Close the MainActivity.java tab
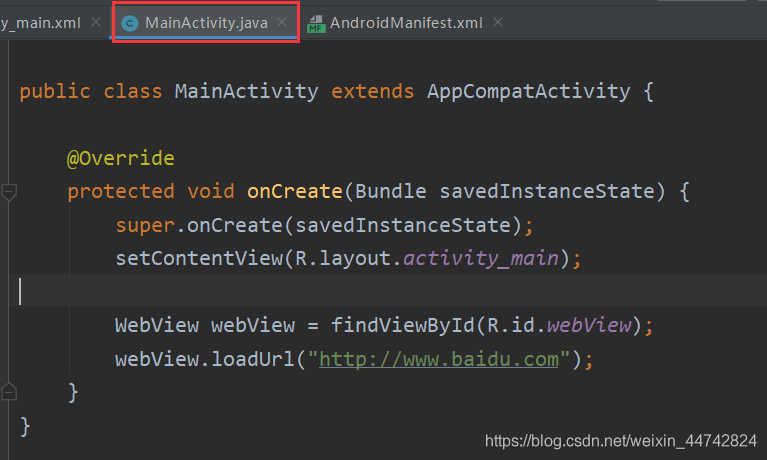Image resolution: width=767 pixels, height=460 pixels. 282,22
